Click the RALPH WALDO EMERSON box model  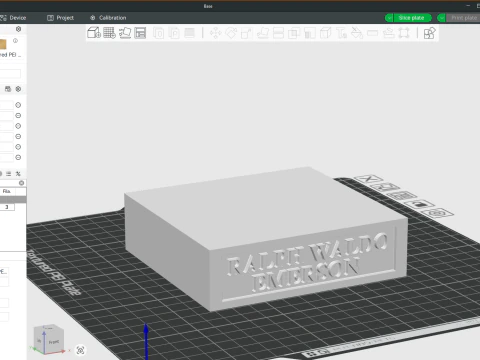(x=266, y=239)
